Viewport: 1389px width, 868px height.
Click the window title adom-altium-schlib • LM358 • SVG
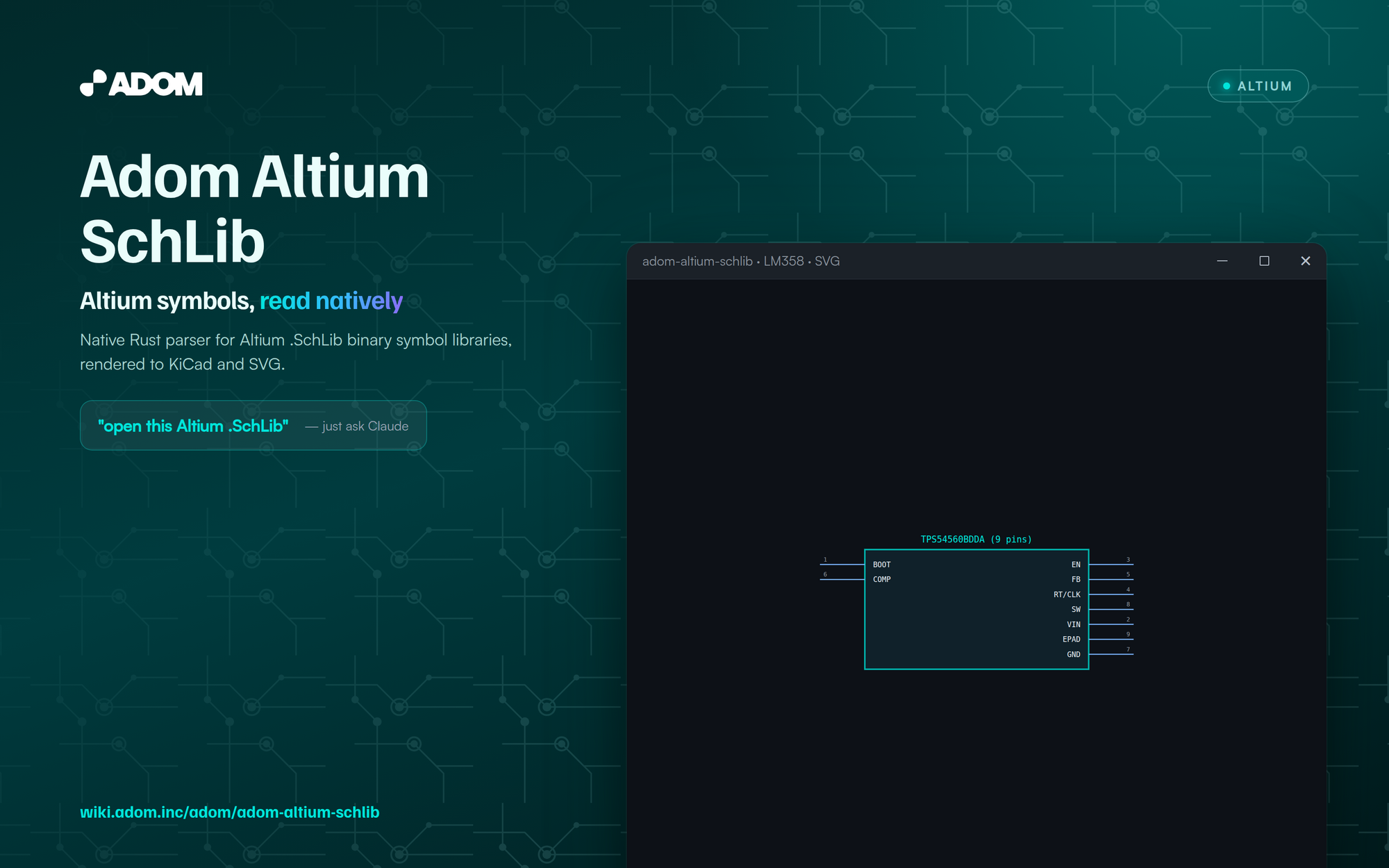(741, 261)
